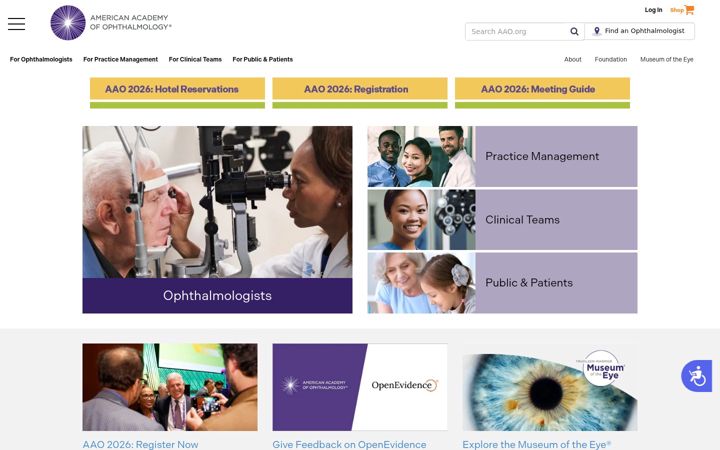The image size is (720, 450).
Task: Click the Shop text link
Action: 677,10
